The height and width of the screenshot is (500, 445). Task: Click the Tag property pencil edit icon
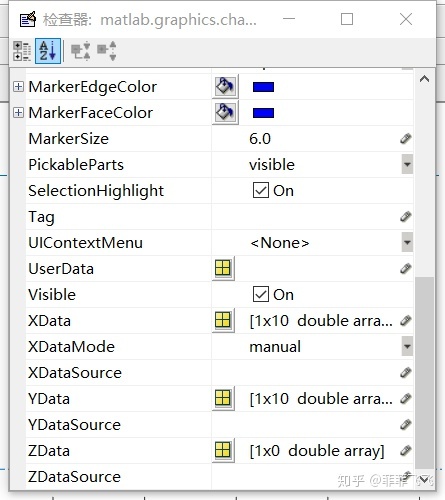click(x=406, y=216)
